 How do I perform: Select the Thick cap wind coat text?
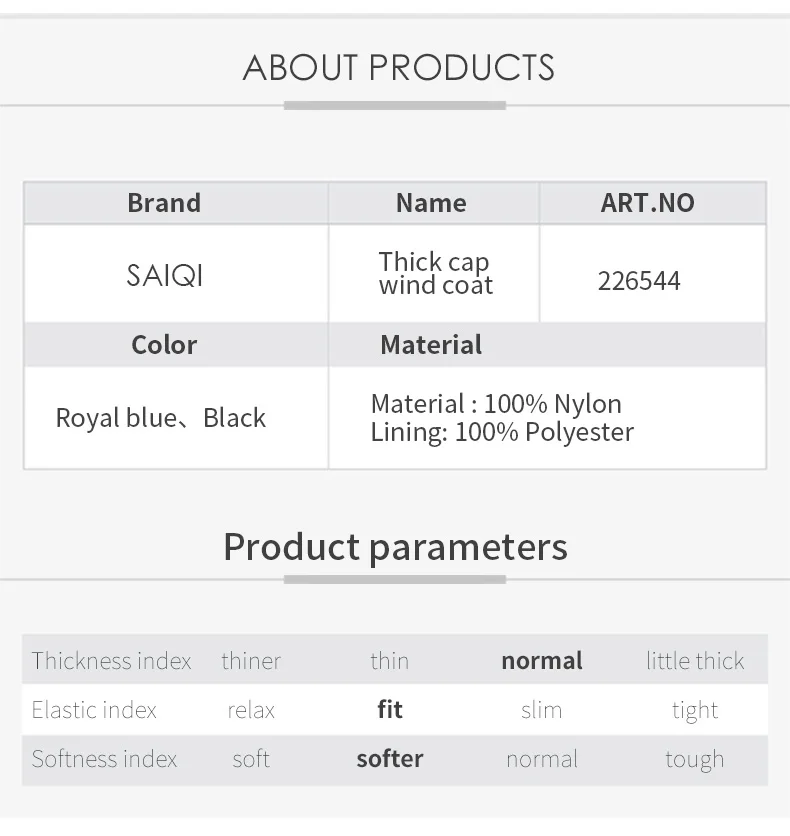(436, 273)
